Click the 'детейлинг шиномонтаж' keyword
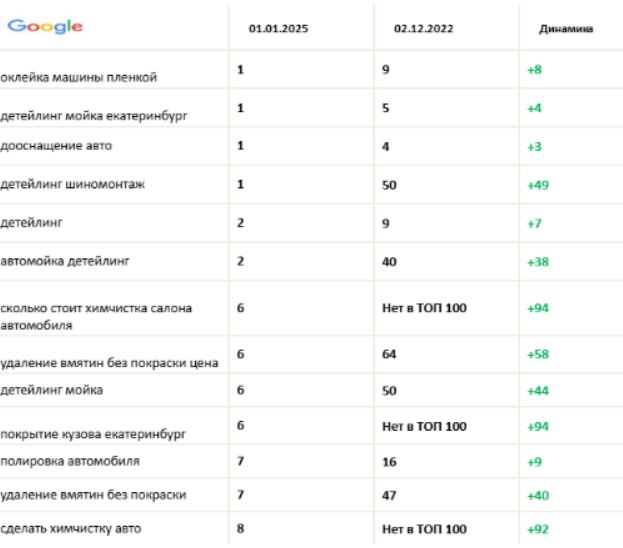623x548 pixels. coord(72,184)
